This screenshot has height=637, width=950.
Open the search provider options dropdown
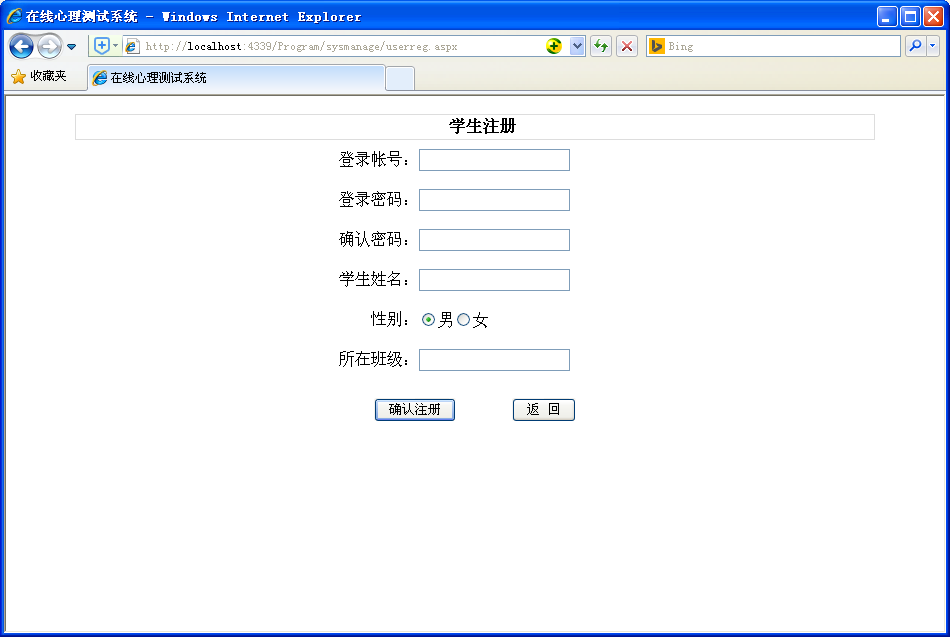(x=932, y=46)
